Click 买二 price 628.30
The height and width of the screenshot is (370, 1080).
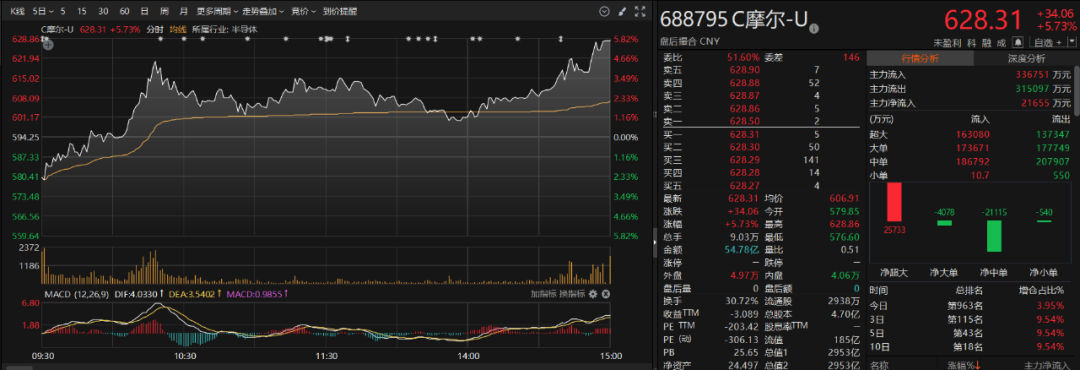[x=745, y=147]
